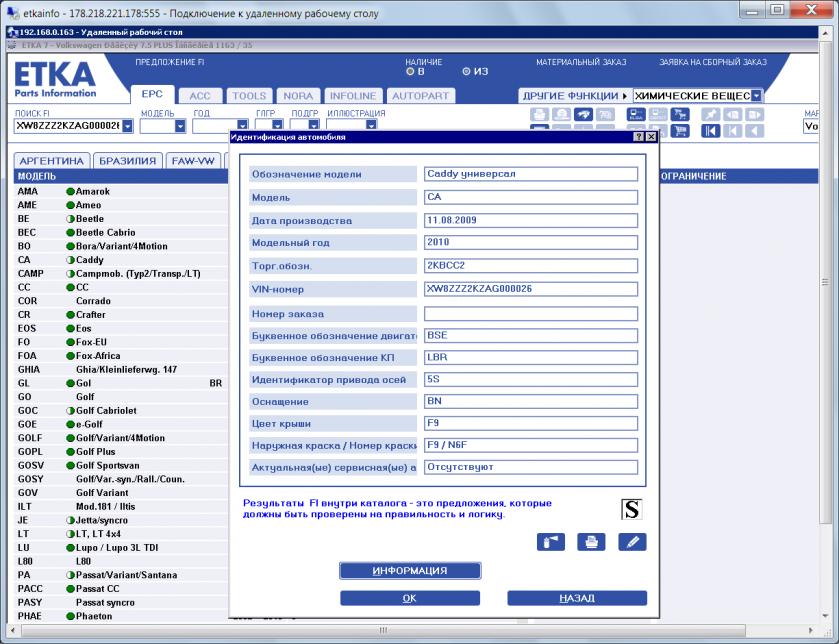Select Lupo / Lupo 3L TDI row
Viewport: 839px width, 644px height.
pyautogui.click(x=120, y=547)
